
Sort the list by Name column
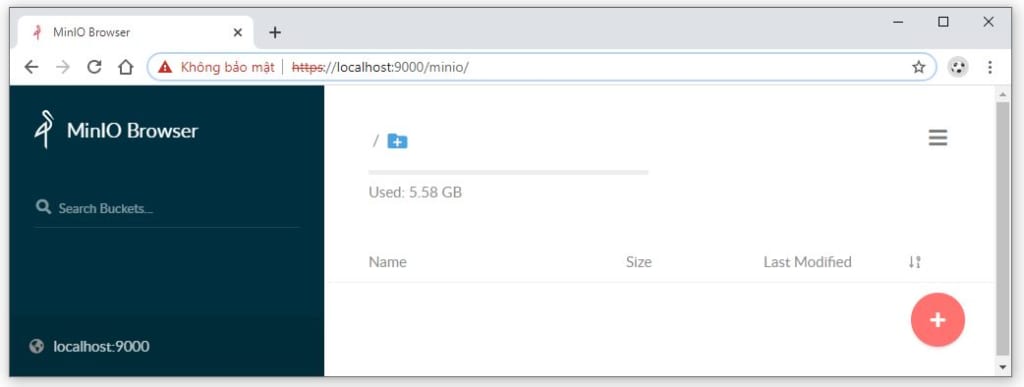click(387, 262)
